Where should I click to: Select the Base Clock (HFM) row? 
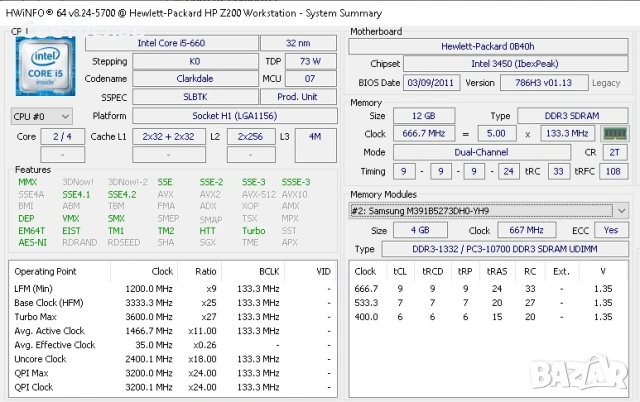point(173,303)
